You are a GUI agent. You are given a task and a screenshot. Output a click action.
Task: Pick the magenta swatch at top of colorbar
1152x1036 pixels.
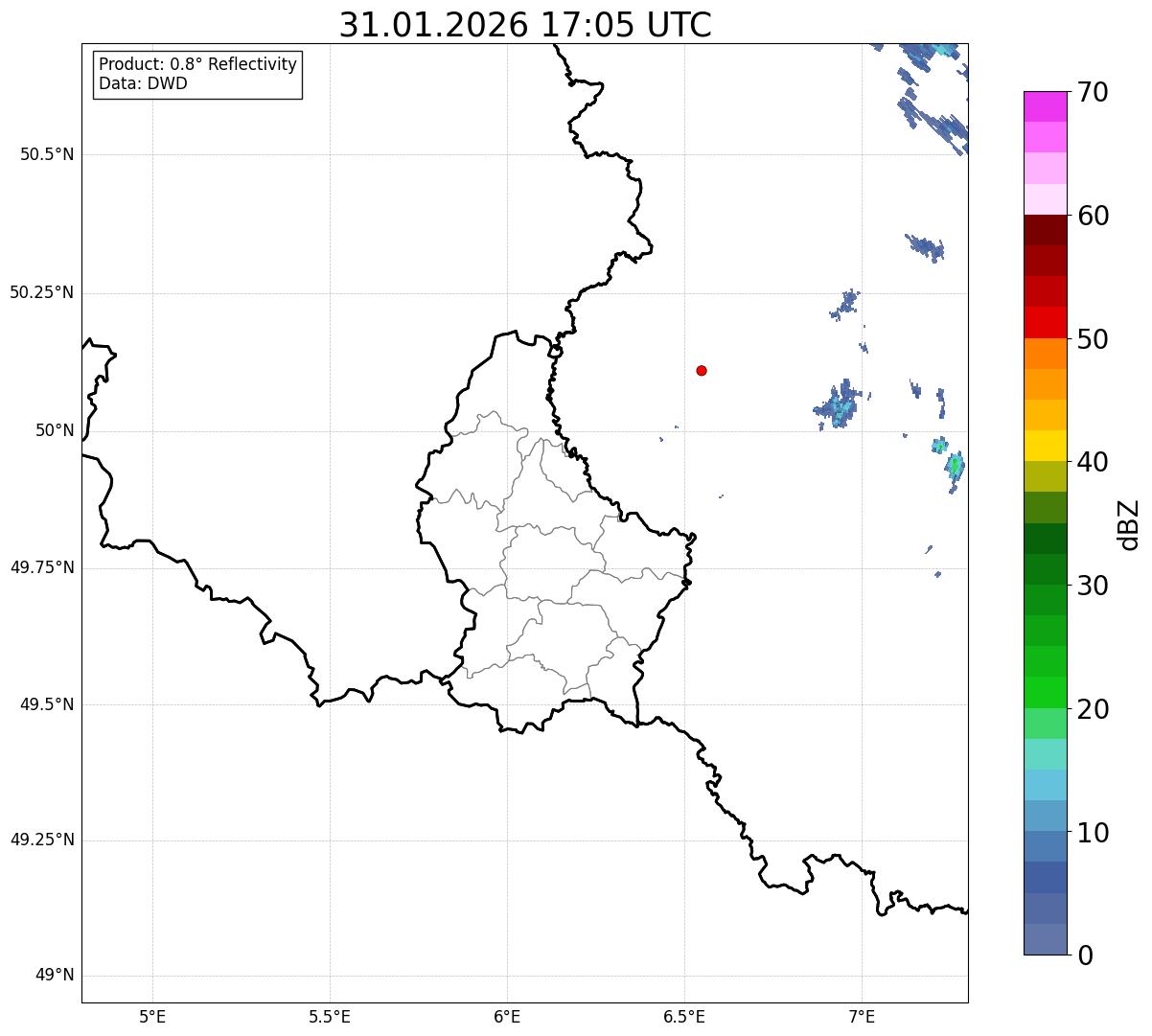[1045, 106]
